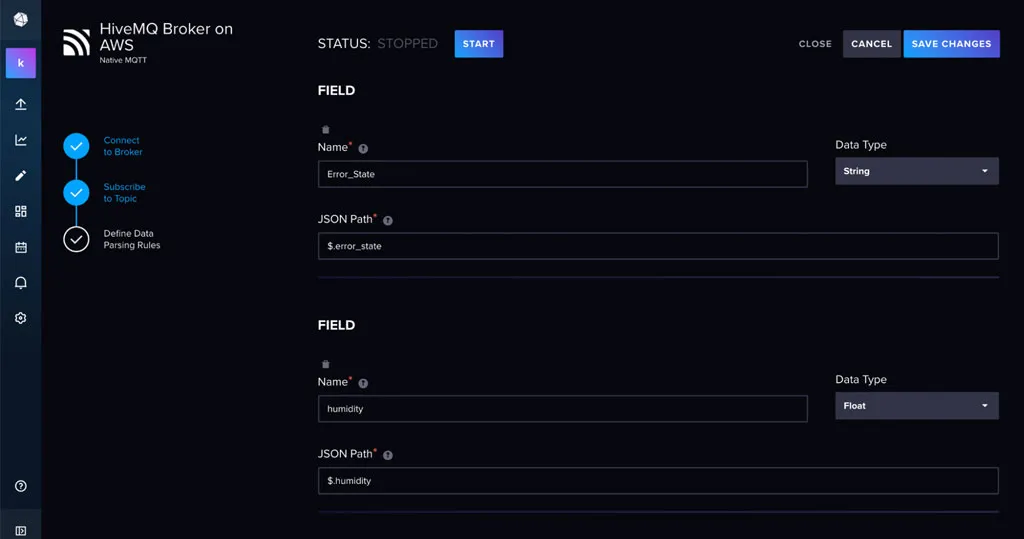Click the InfluxDB logo icon in the sidebar
The height and width of the screenshot is (539, 1024).
[20, 20]
